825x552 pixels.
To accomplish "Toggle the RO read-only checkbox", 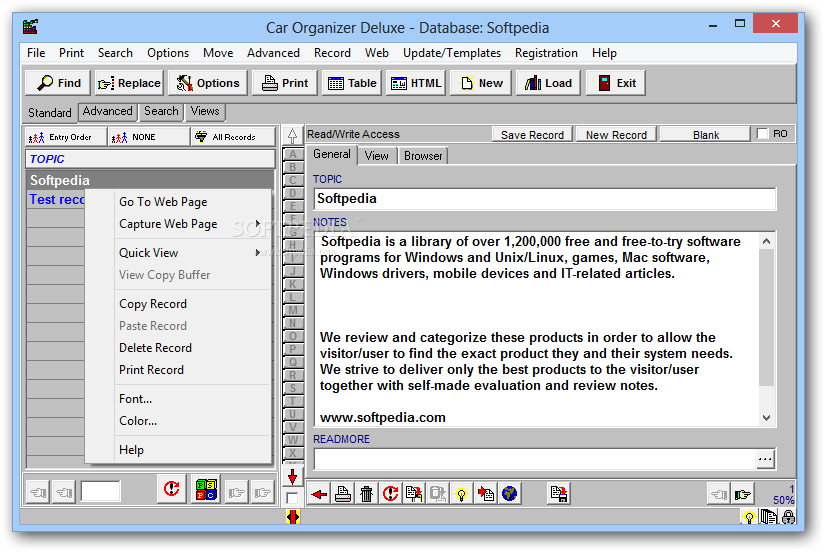I will coord(762,134).
